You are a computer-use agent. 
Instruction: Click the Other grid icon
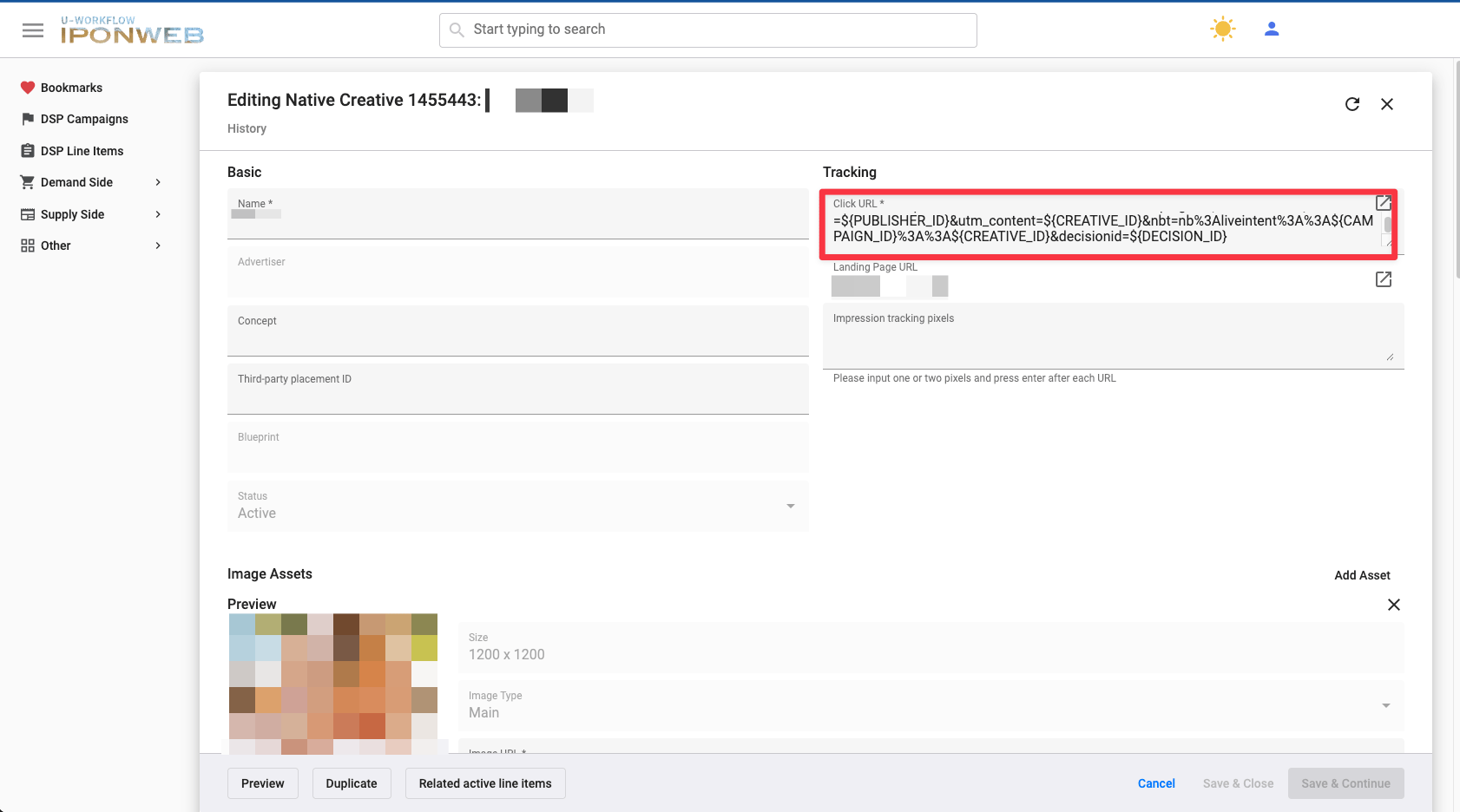coord(28,246)
